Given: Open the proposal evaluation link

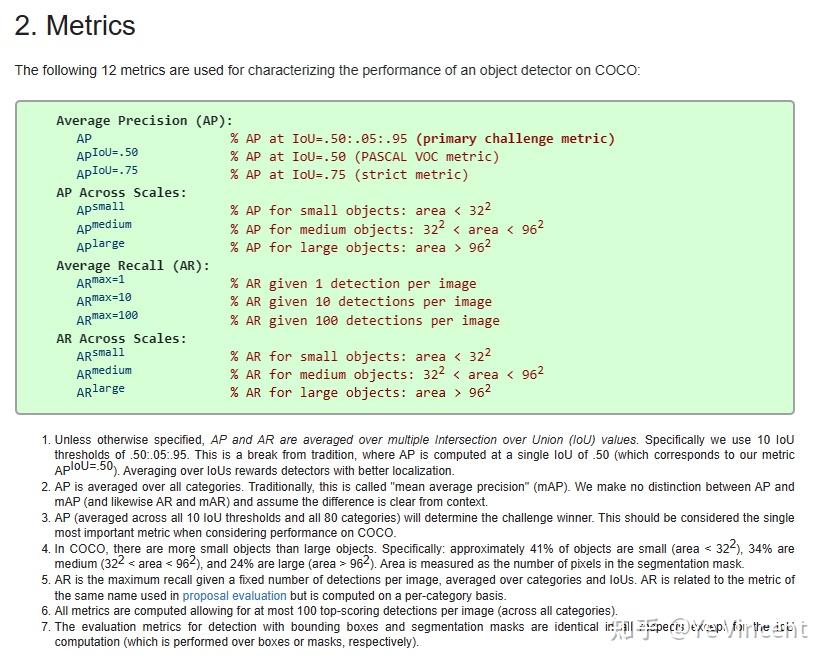Looking at the screenshot, I should pyautogui.click(x=234, y=596).
